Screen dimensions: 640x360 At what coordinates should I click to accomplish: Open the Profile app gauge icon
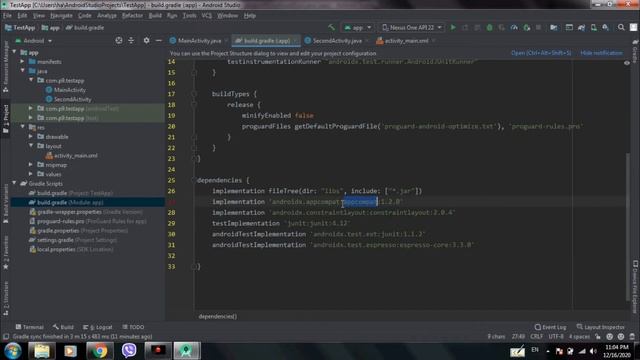click(514, 27)
